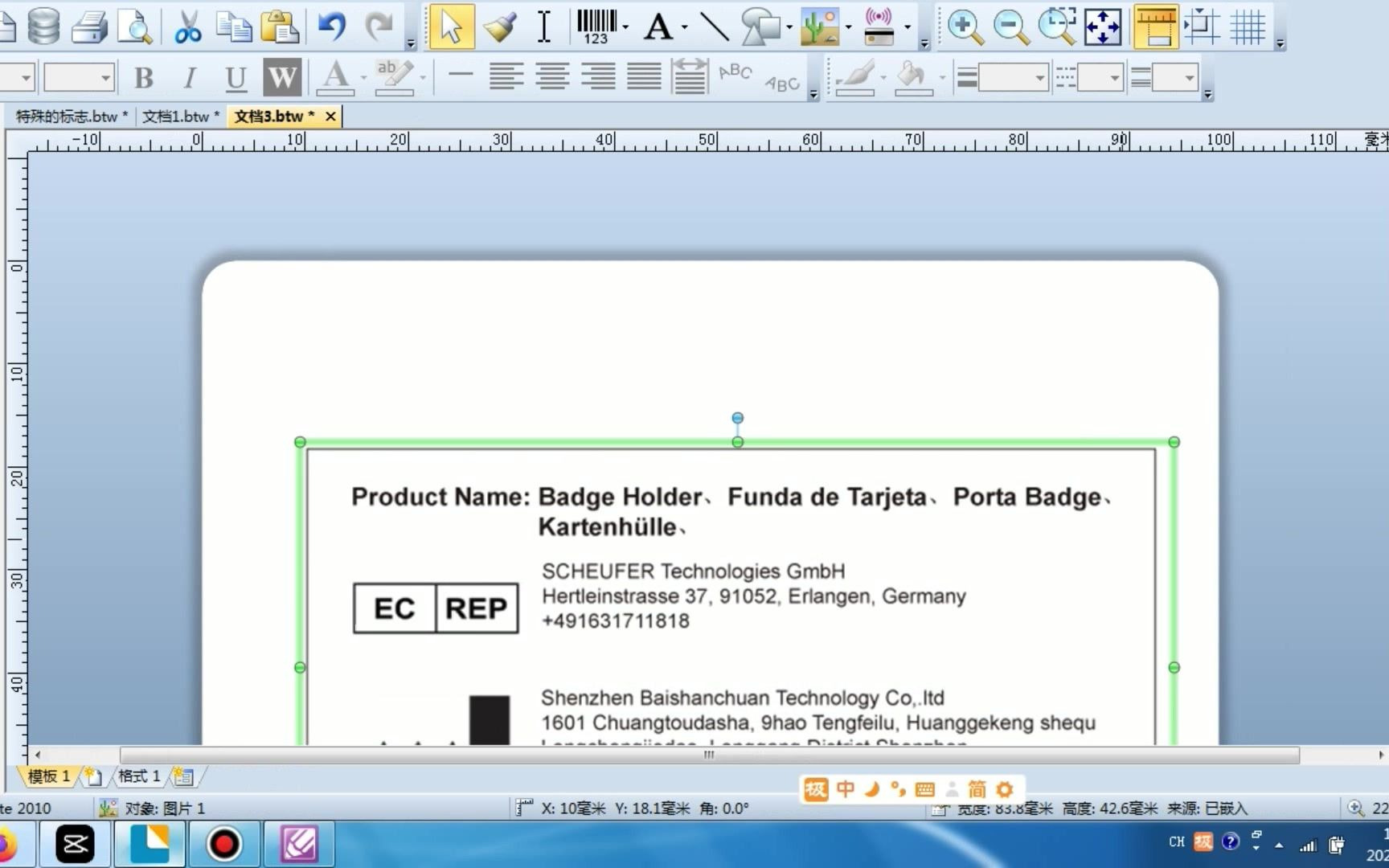Undo the last action
Image resolution: width=1389 pixels, height=868 pixels.
(331, 27)
